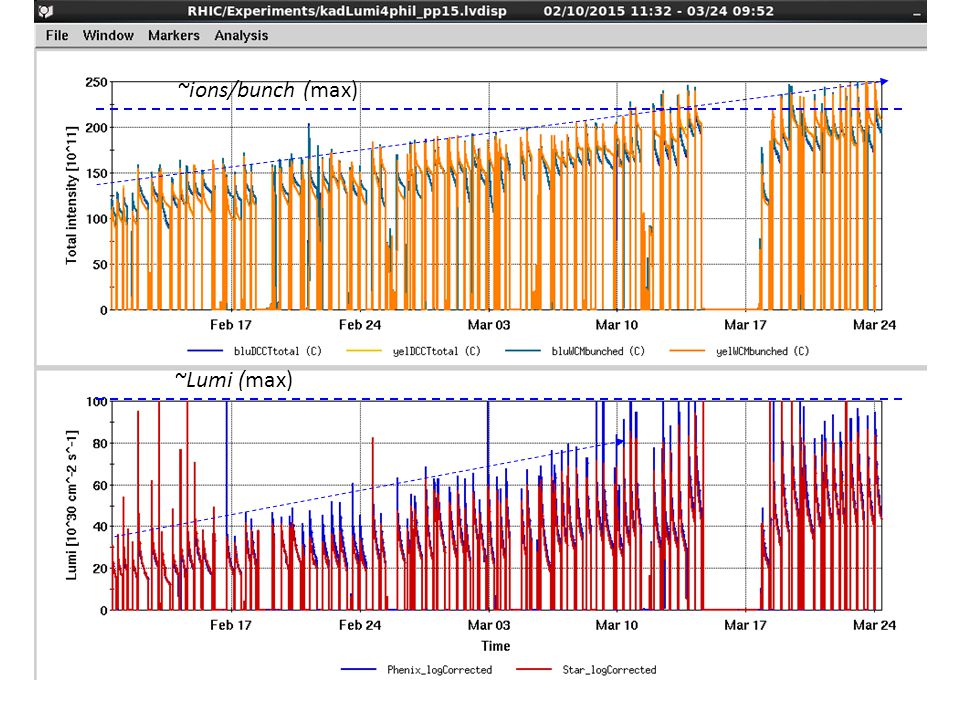Open the Window menu
The image size is (960, 720).
[108, 36]
